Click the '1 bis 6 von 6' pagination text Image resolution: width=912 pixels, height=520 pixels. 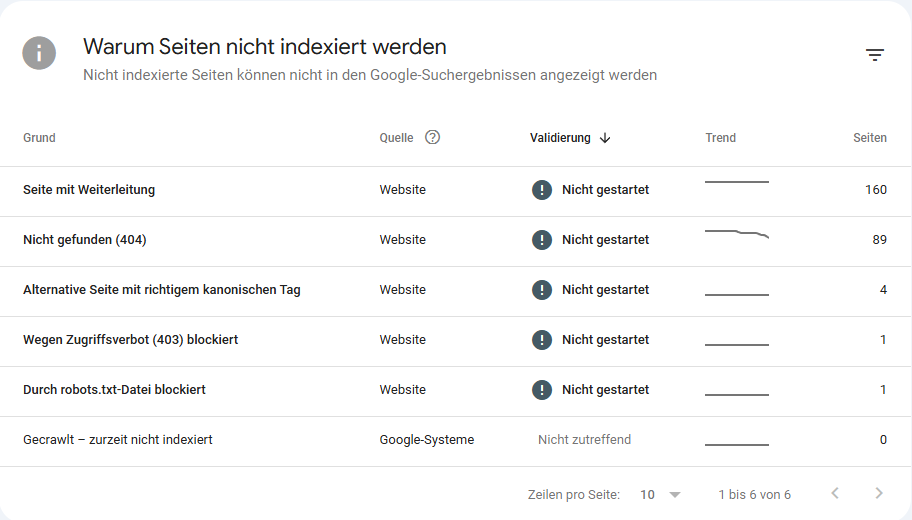[x=754, y=494]
